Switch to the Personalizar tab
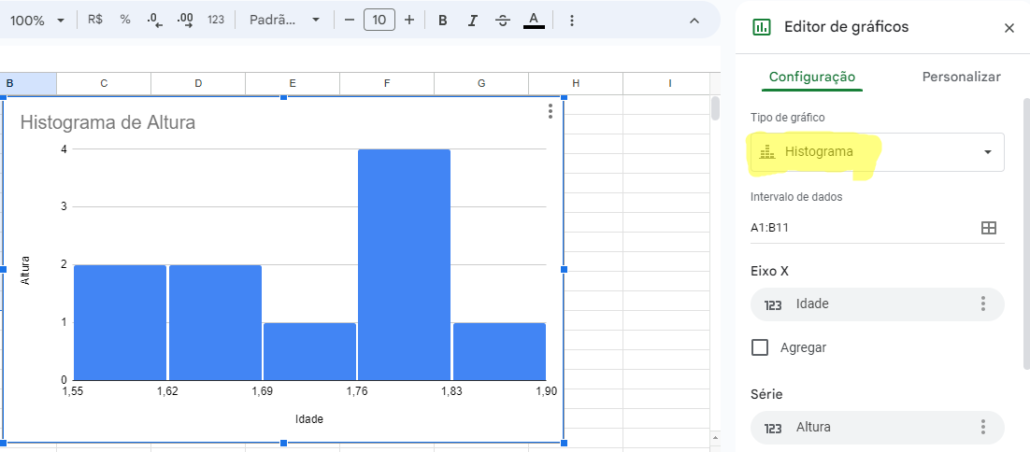1030x452 pixels. coord(960,77)
